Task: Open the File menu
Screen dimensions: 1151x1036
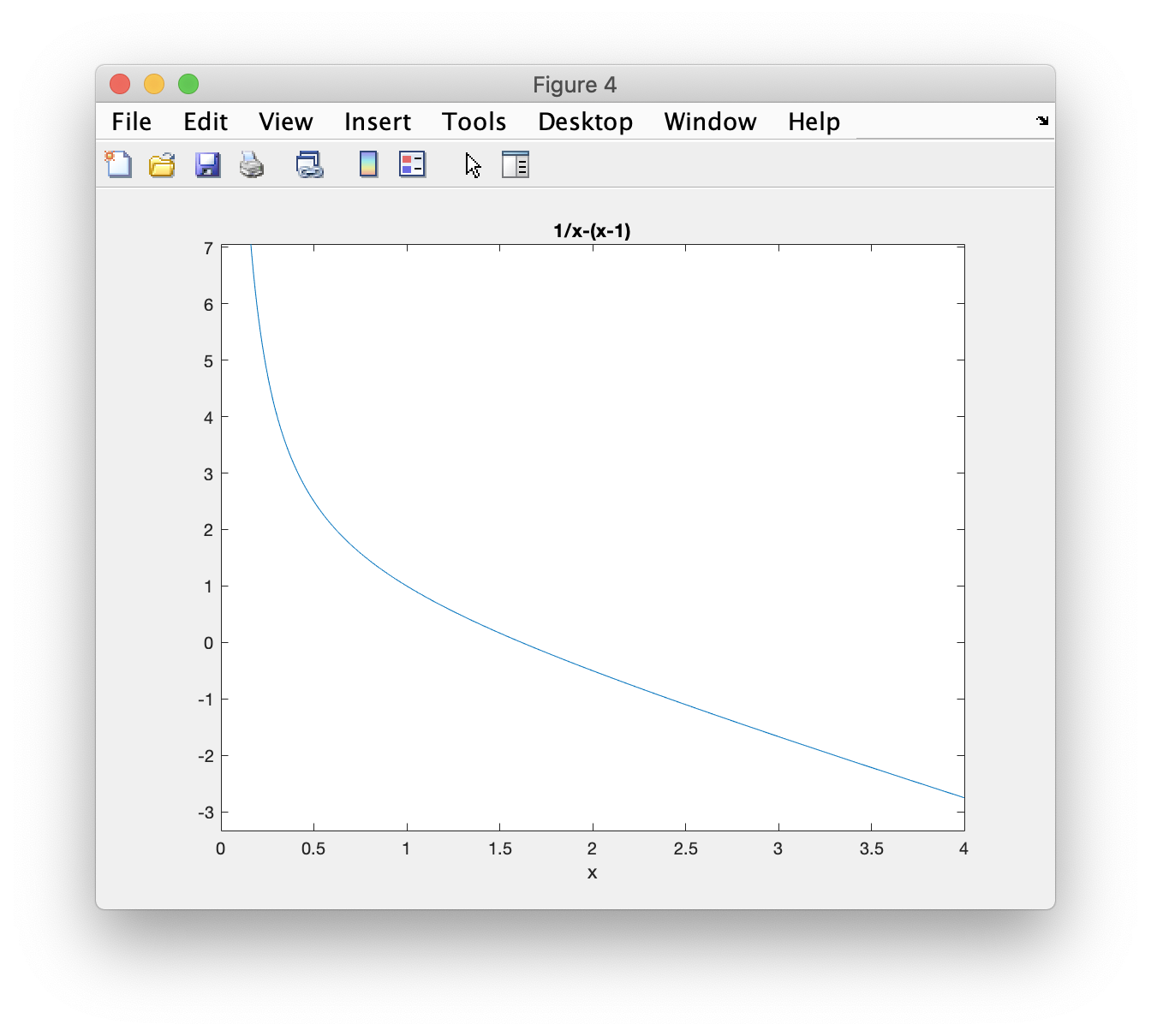Action: (x=132, y=122)
